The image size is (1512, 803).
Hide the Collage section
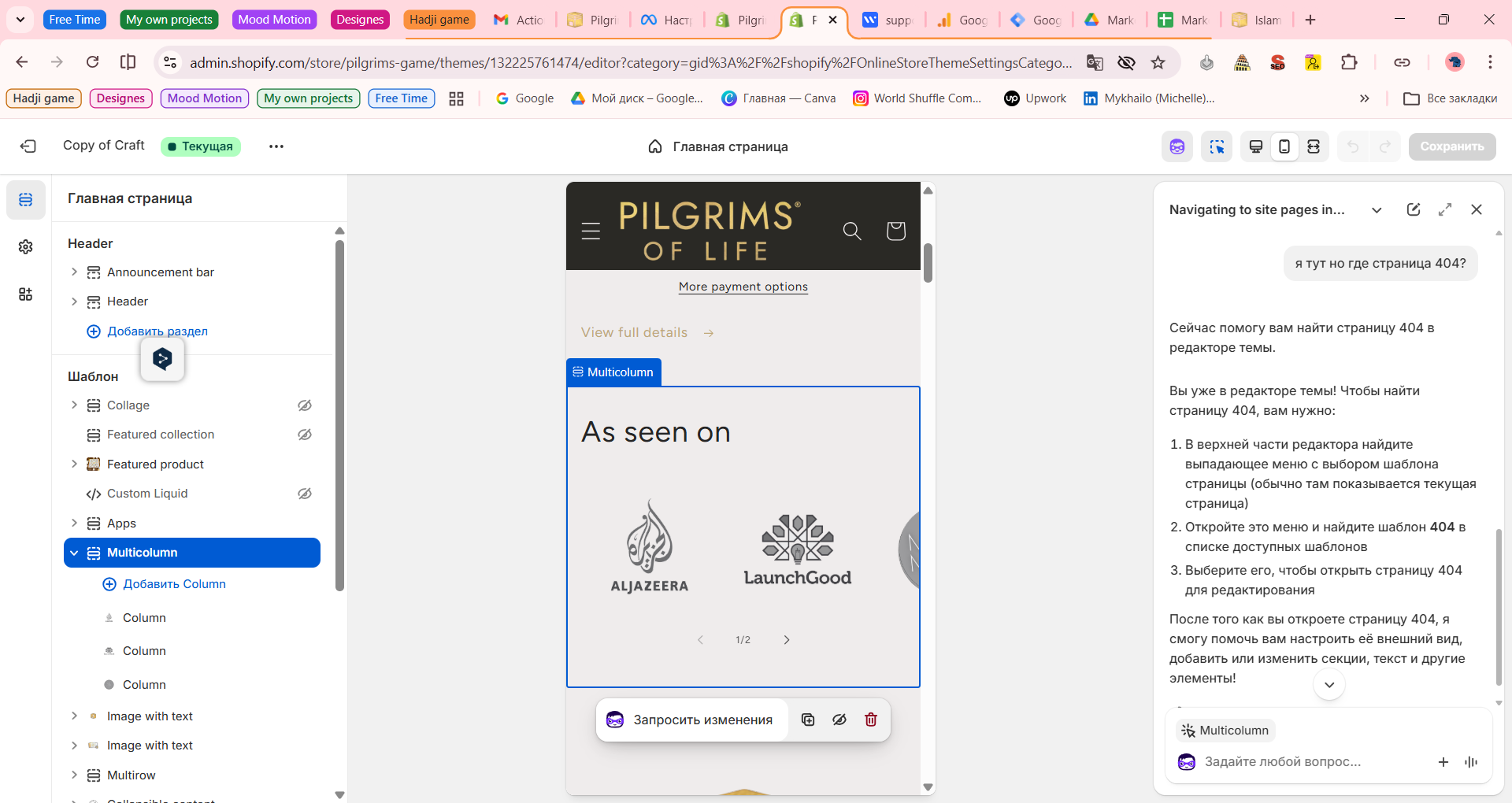304,405
